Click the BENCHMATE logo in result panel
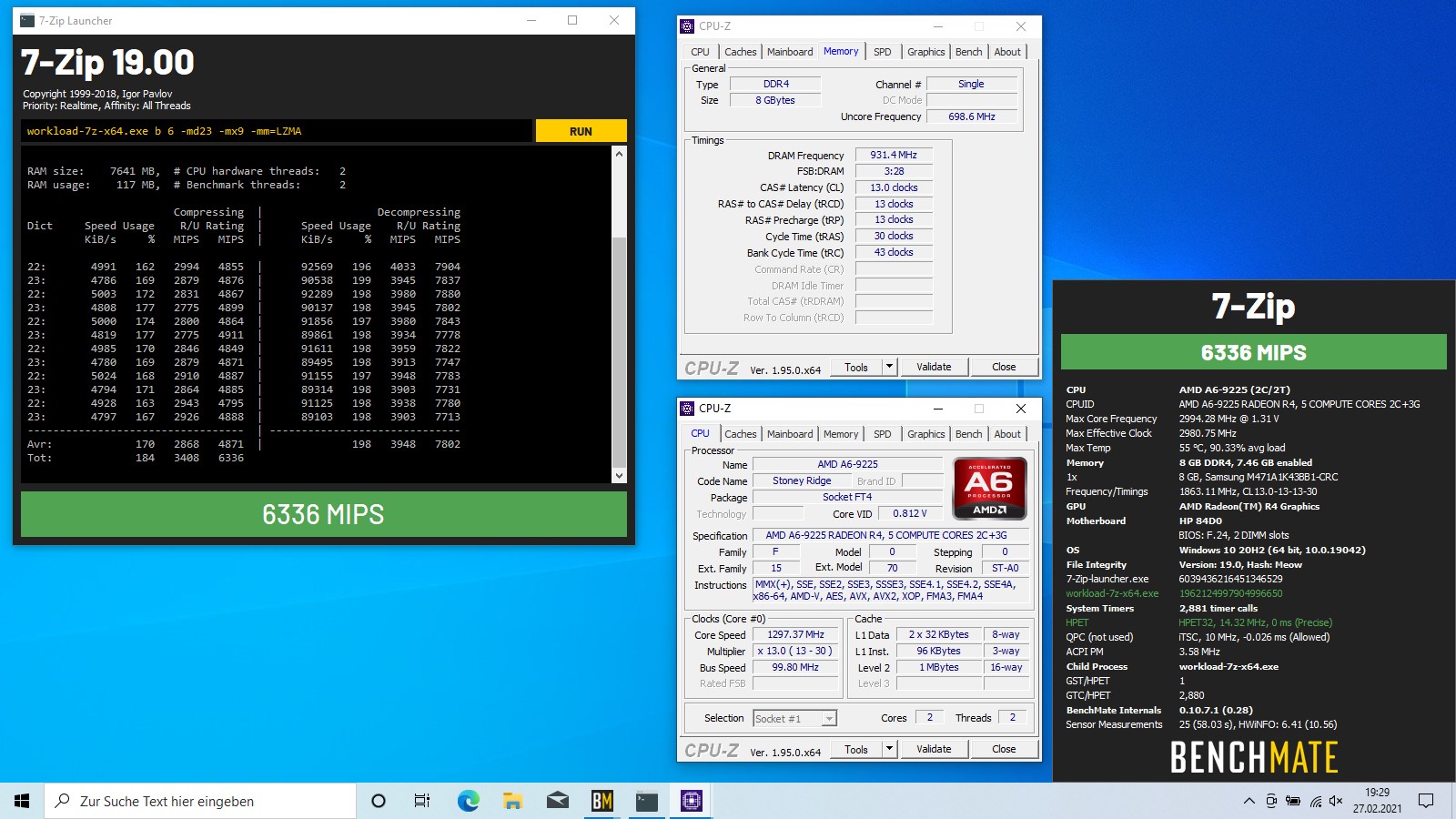The image size is (1456, 819). [1253, 757]
